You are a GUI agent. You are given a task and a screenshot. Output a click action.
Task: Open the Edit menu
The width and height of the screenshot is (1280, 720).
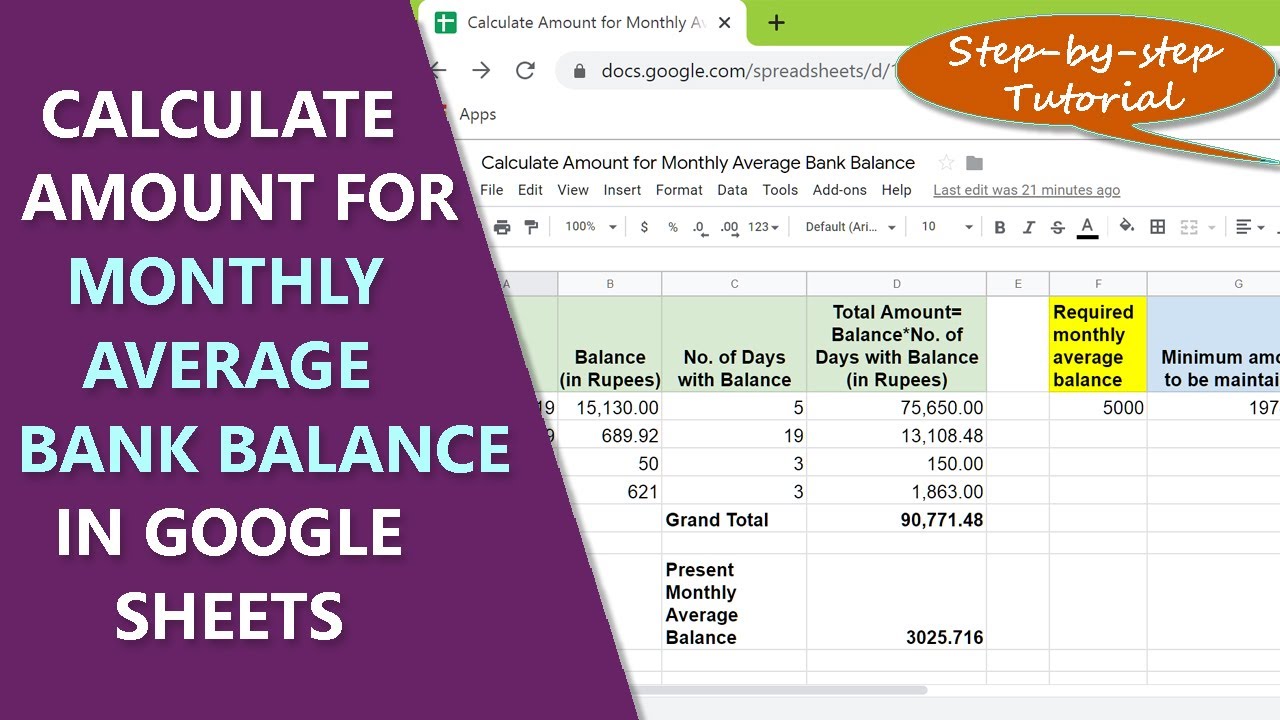531,190
